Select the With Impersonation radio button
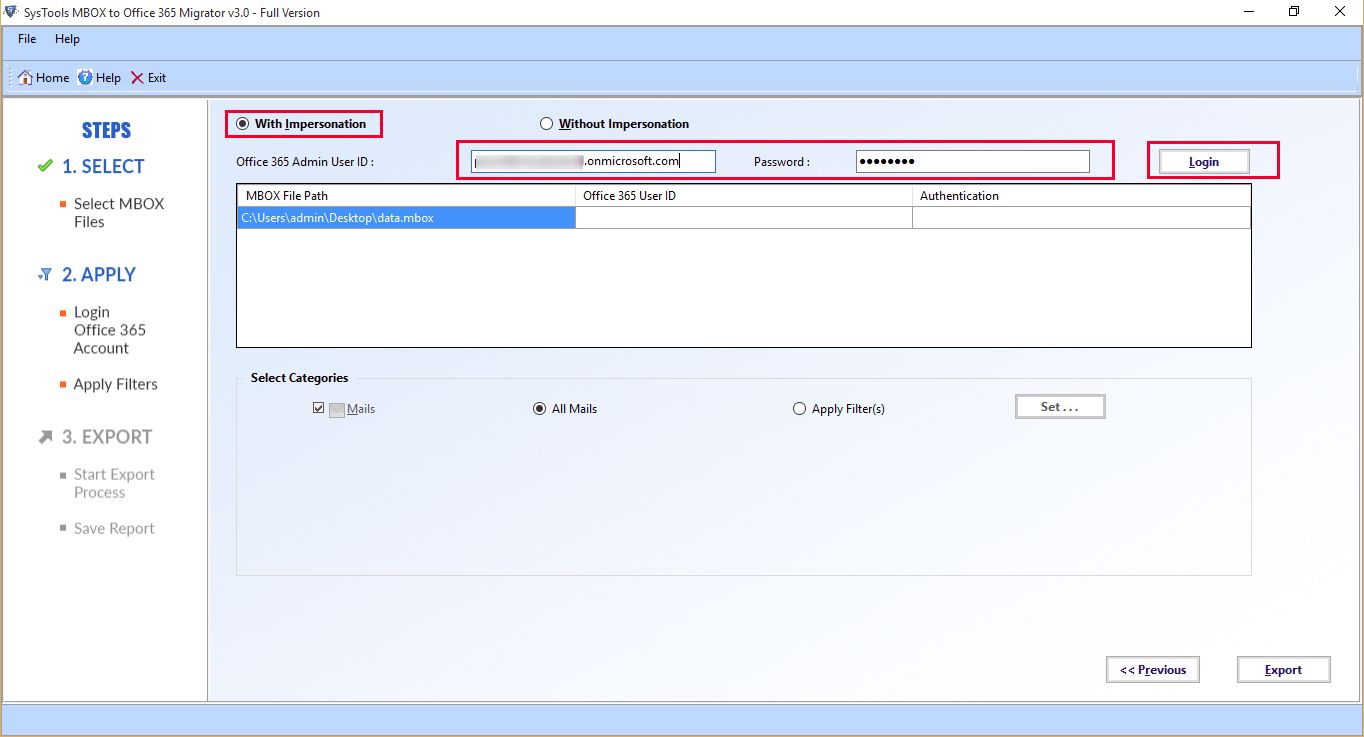The image size is (1364, 737). pyautogui.click(x=242, y=124)
